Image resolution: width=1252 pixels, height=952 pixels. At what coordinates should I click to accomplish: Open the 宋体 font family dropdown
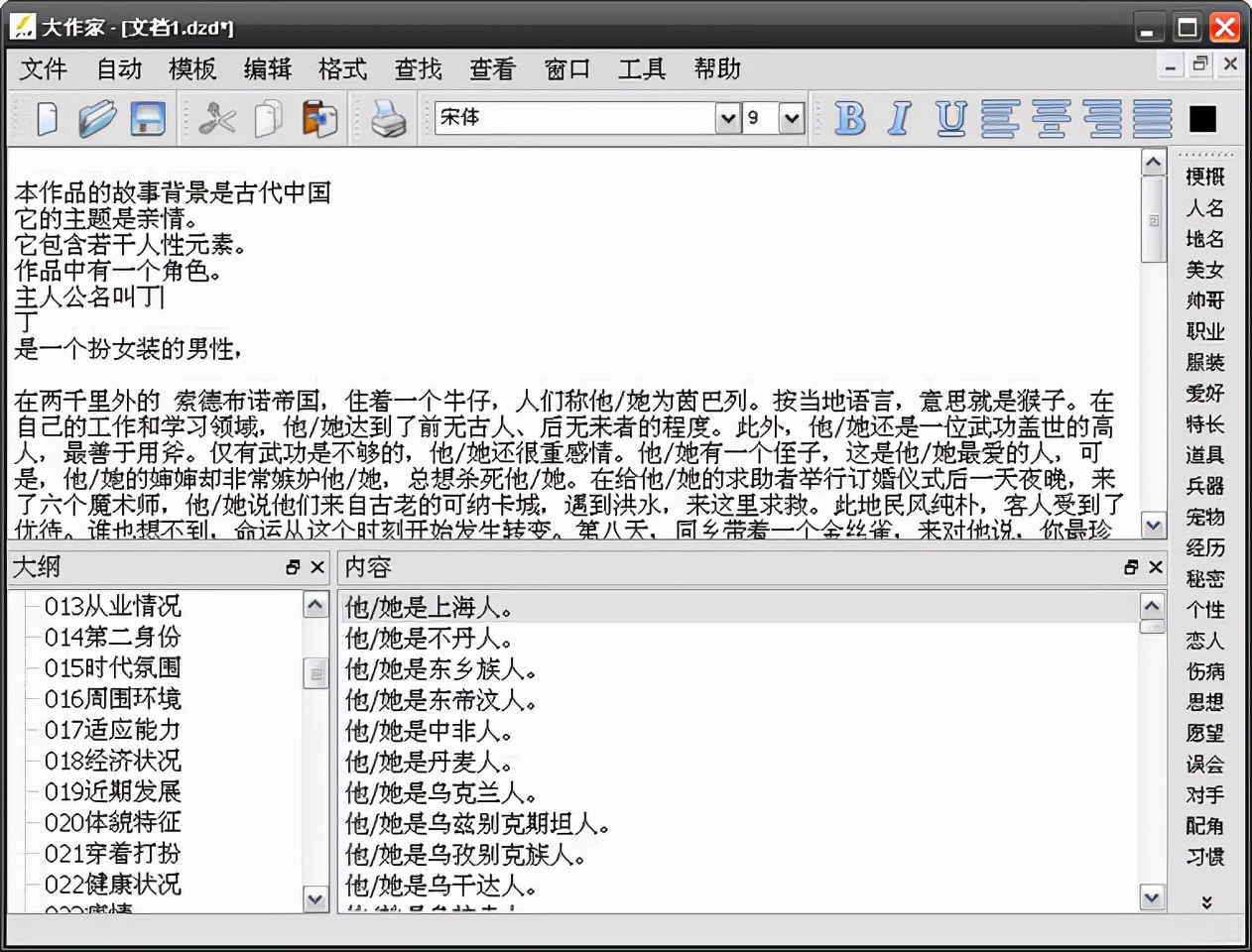click(x=725, y=118)
